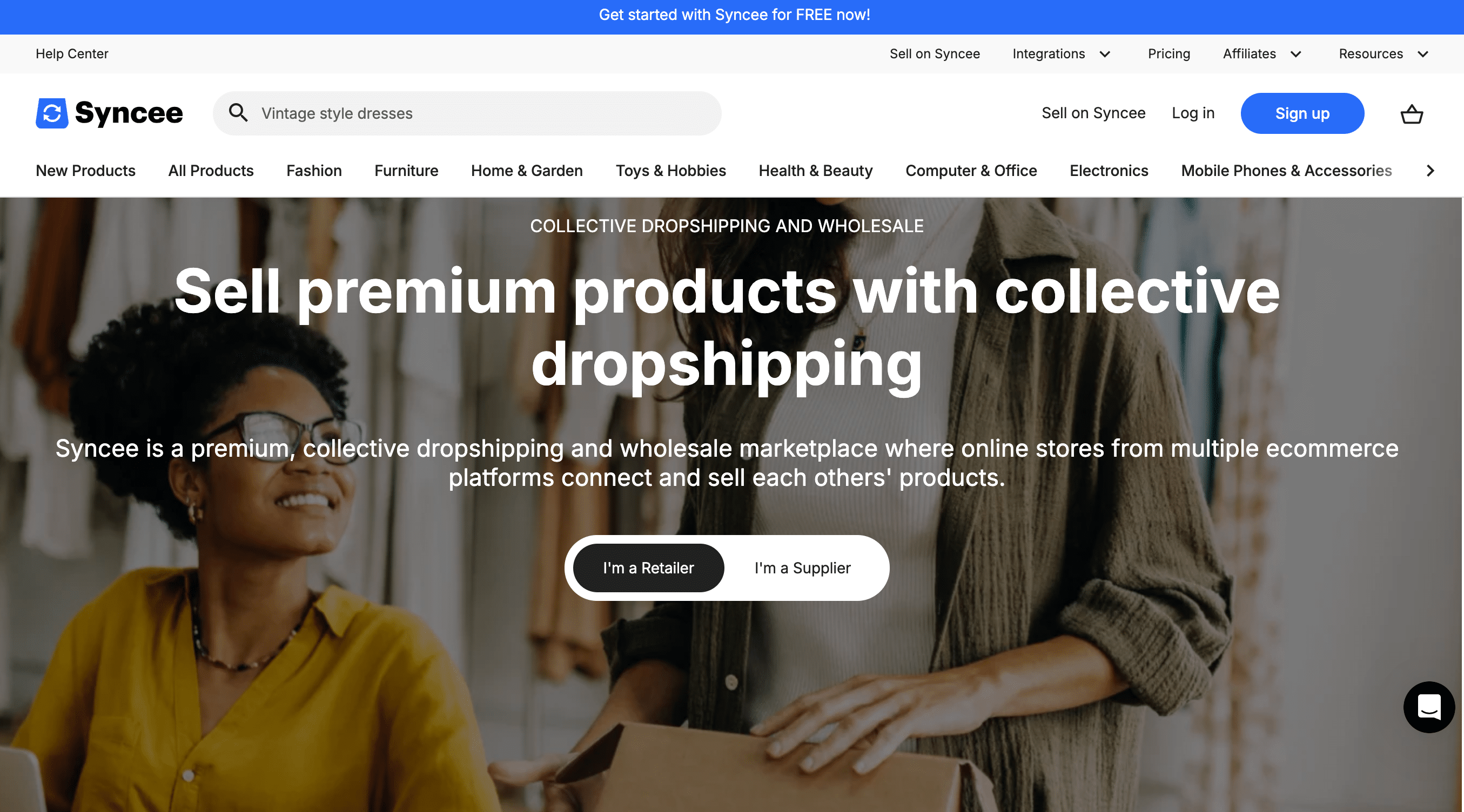Click the Get started for FREE banner

coord(734,15)
